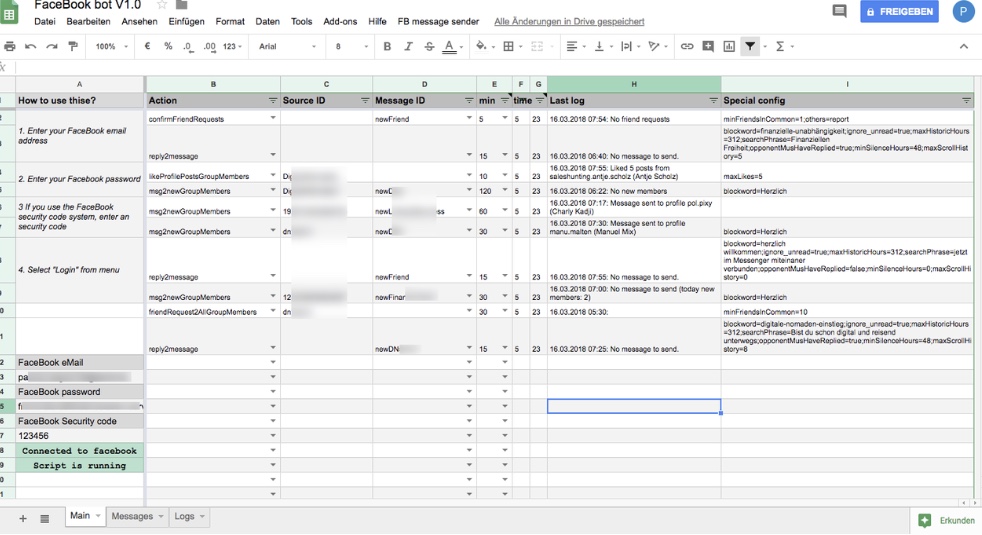
Task: Open the Datei menu
Action: [x=44, y=21]
